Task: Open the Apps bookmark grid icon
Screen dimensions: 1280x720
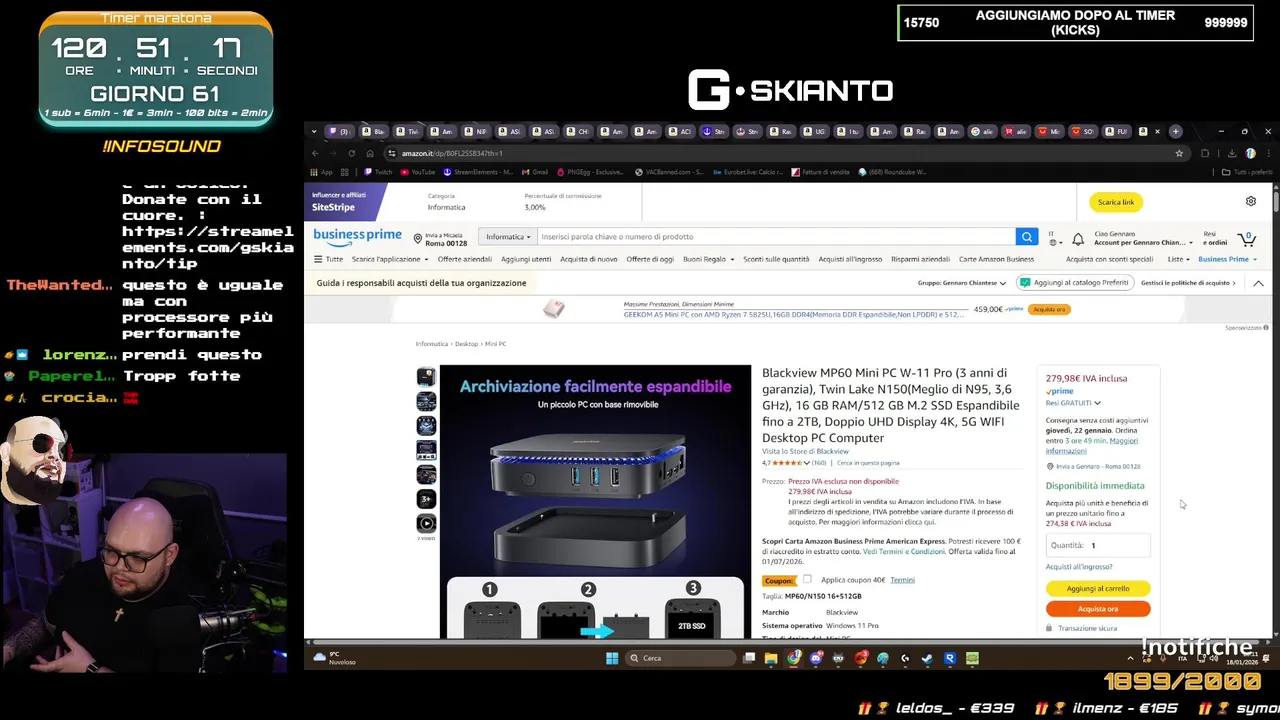Action: pos(321,172)
